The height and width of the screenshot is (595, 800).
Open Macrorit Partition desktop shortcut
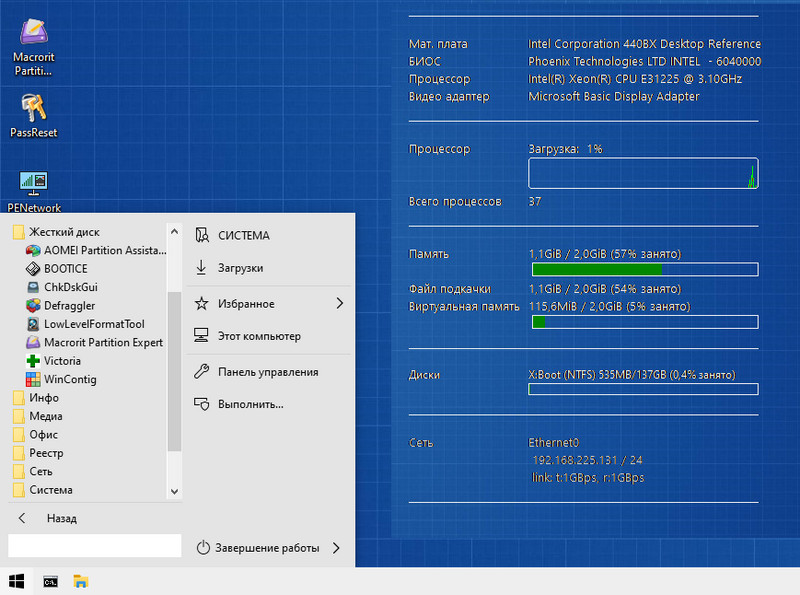click(x=34, y=47)
